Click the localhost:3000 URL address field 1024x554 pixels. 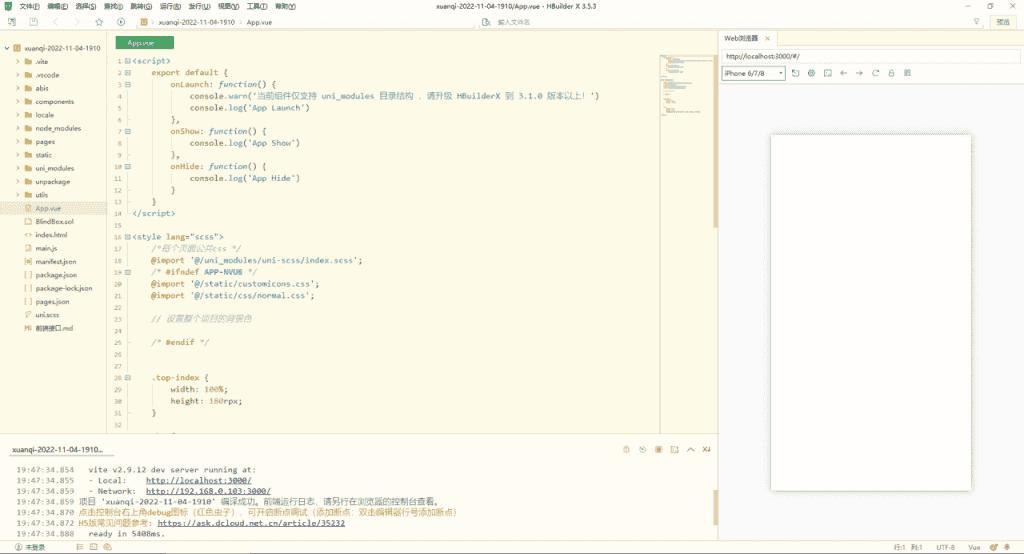click(871, 56)
